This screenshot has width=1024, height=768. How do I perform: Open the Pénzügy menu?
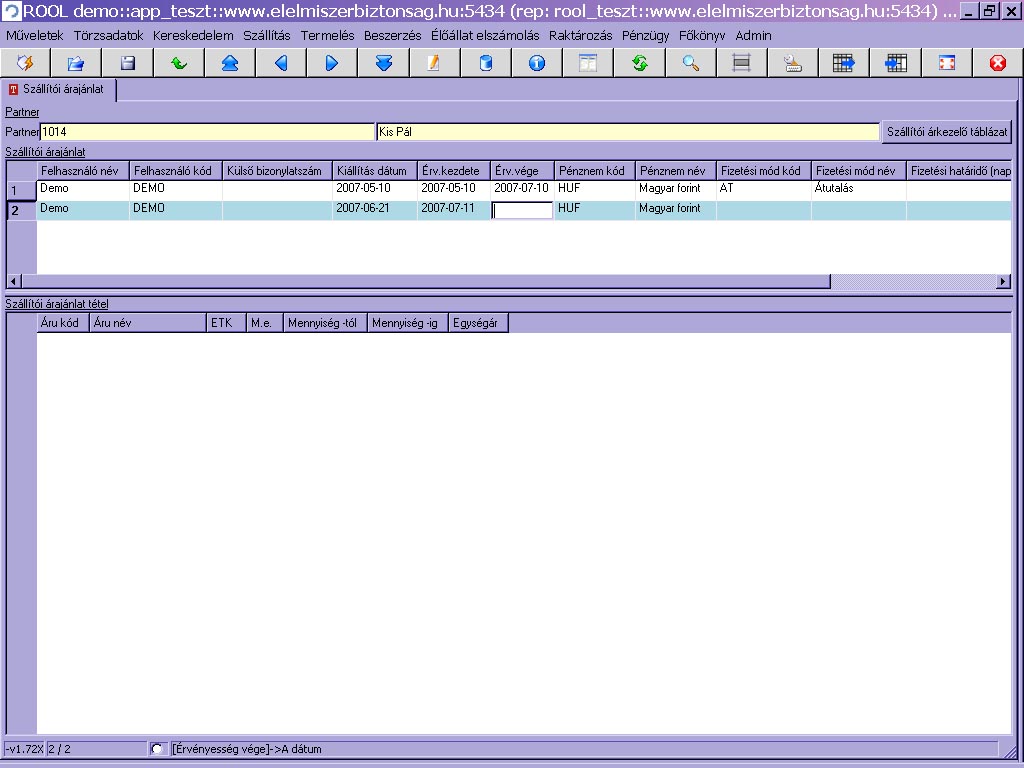coord(645,35)
